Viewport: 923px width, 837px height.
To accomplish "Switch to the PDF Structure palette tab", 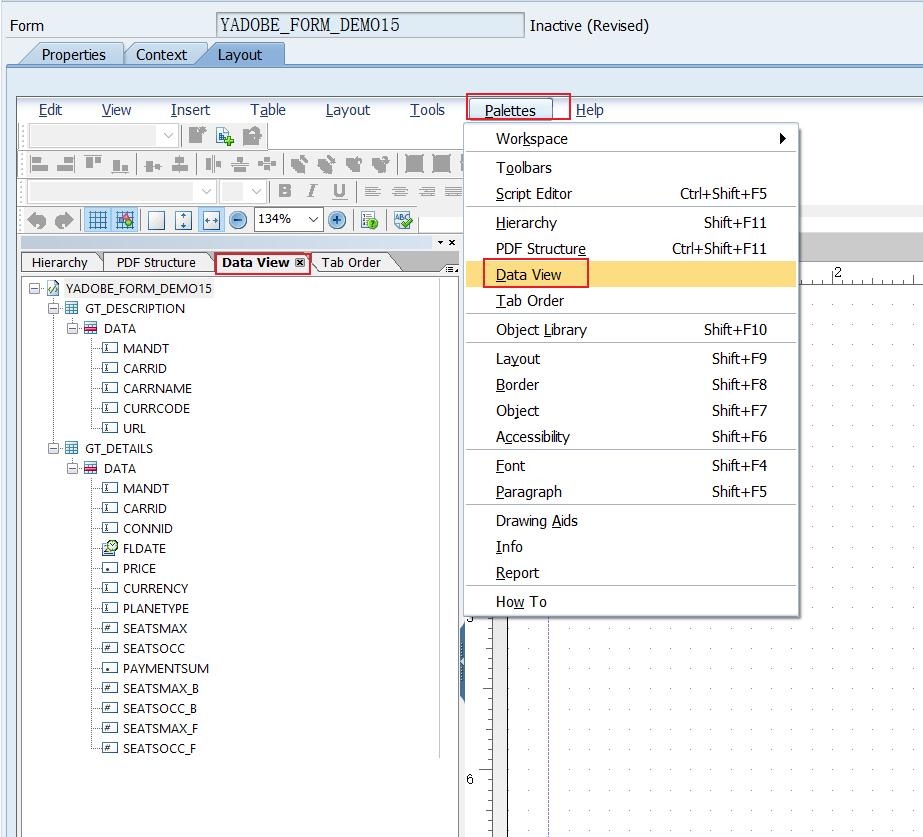I will pyautogui.click(x=156, y=263).
